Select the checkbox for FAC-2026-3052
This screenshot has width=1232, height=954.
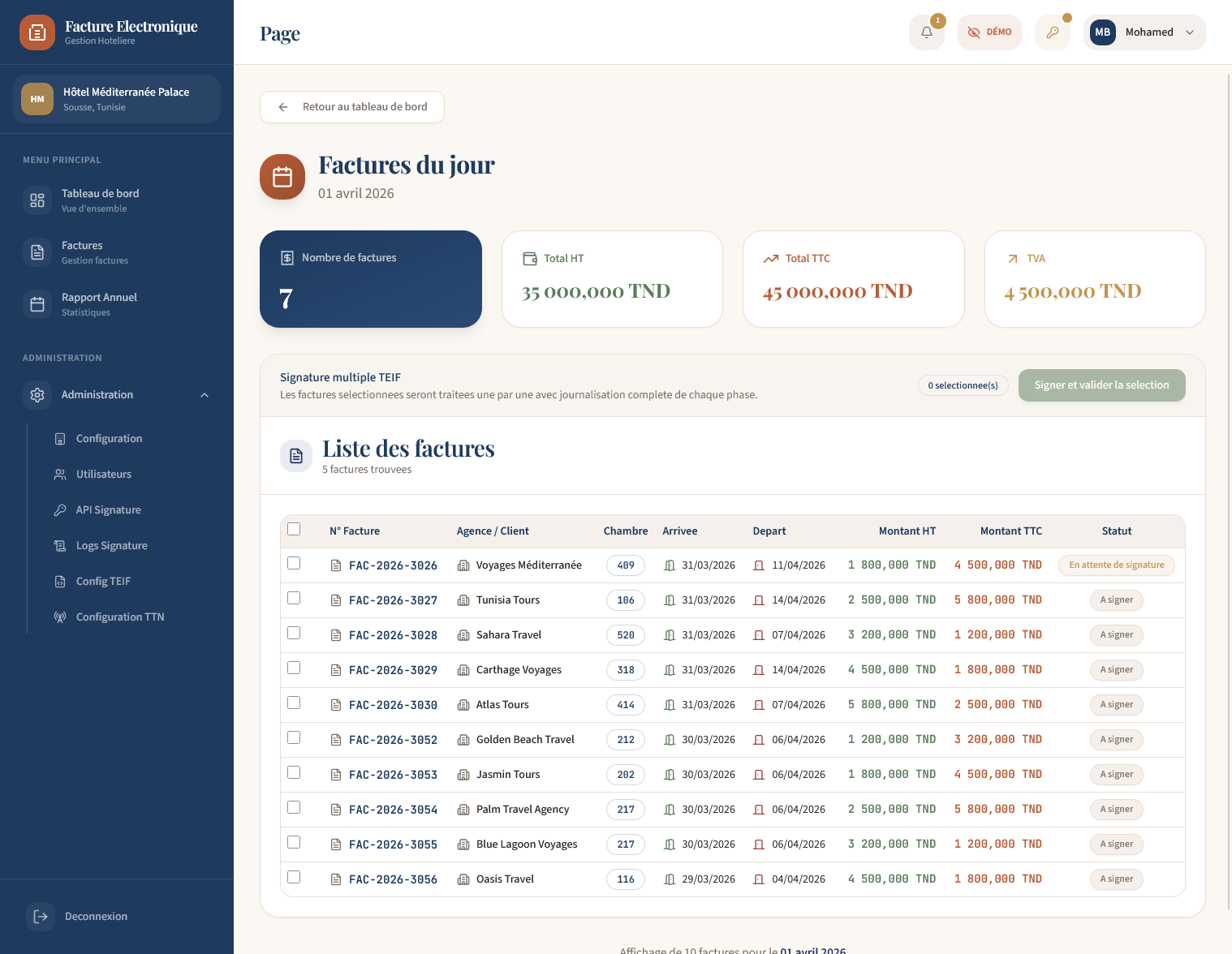pyautogui.click(x=294, y=737)
